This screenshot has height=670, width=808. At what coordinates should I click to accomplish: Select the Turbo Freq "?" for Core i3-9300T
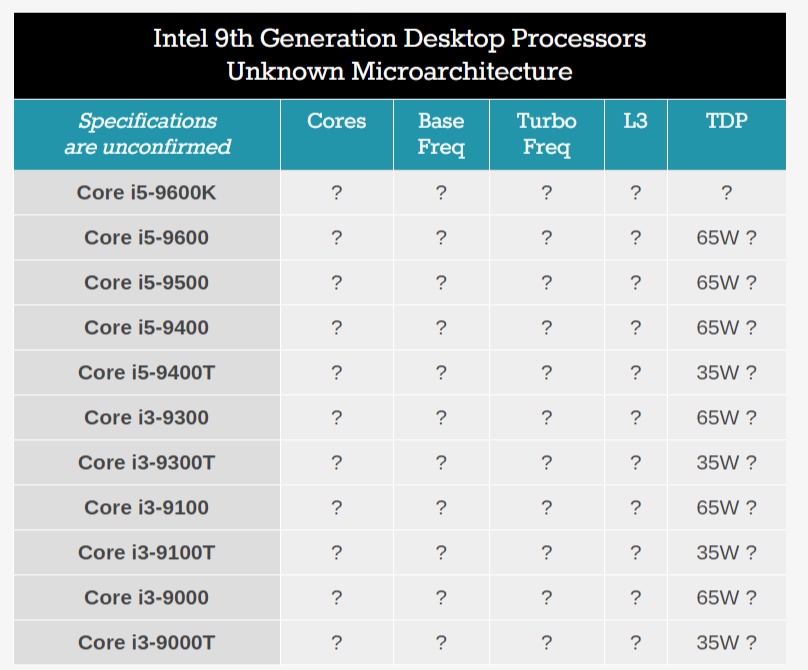click(x=547, y=463)
